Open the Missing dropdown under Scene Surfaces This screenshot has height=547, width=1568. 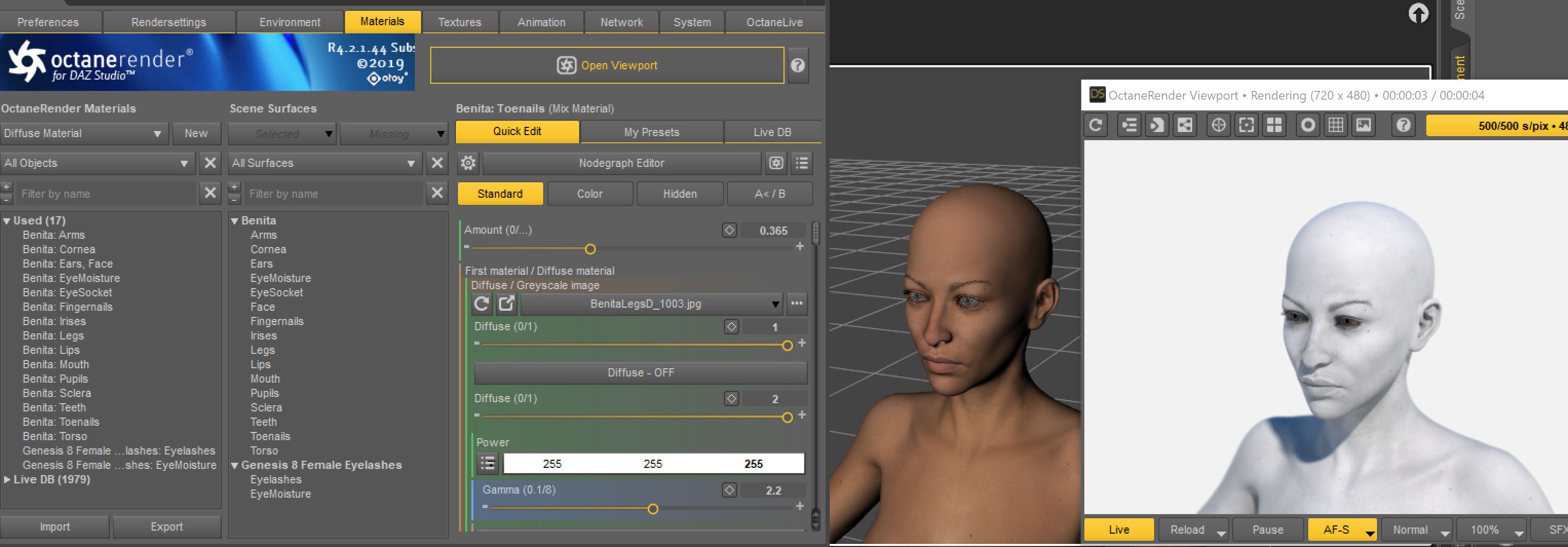click(x=394, y=134)
